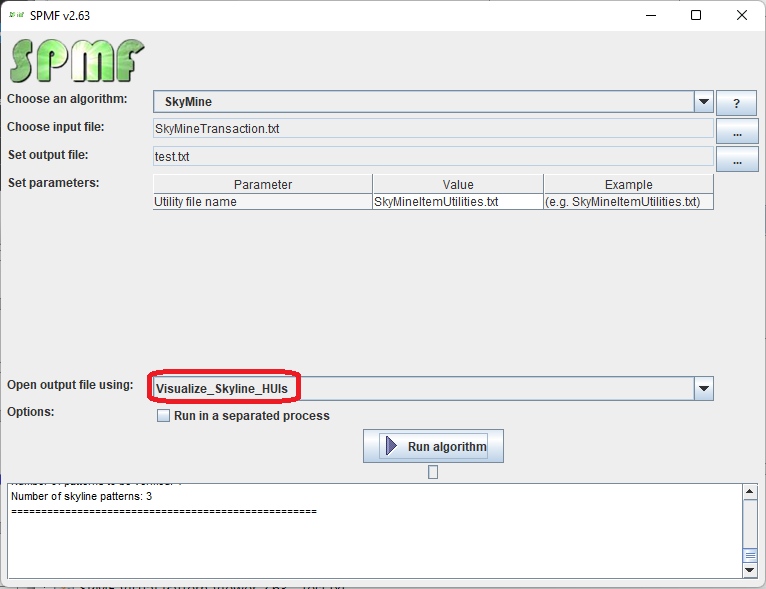Viewport: 766px width, 589px height.
Task: Click console scrollbar up arrow
Action: [750, 491]
